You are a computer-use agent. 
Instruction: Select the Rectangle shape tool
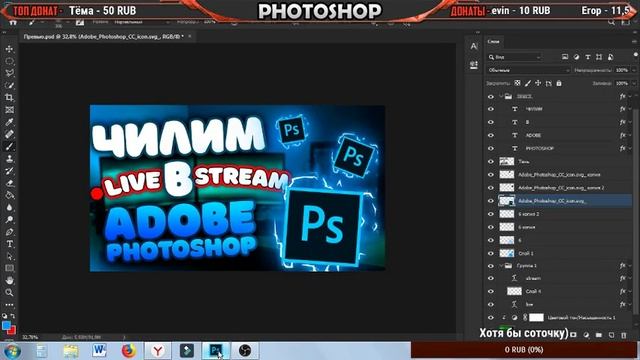tap(9, 268)
